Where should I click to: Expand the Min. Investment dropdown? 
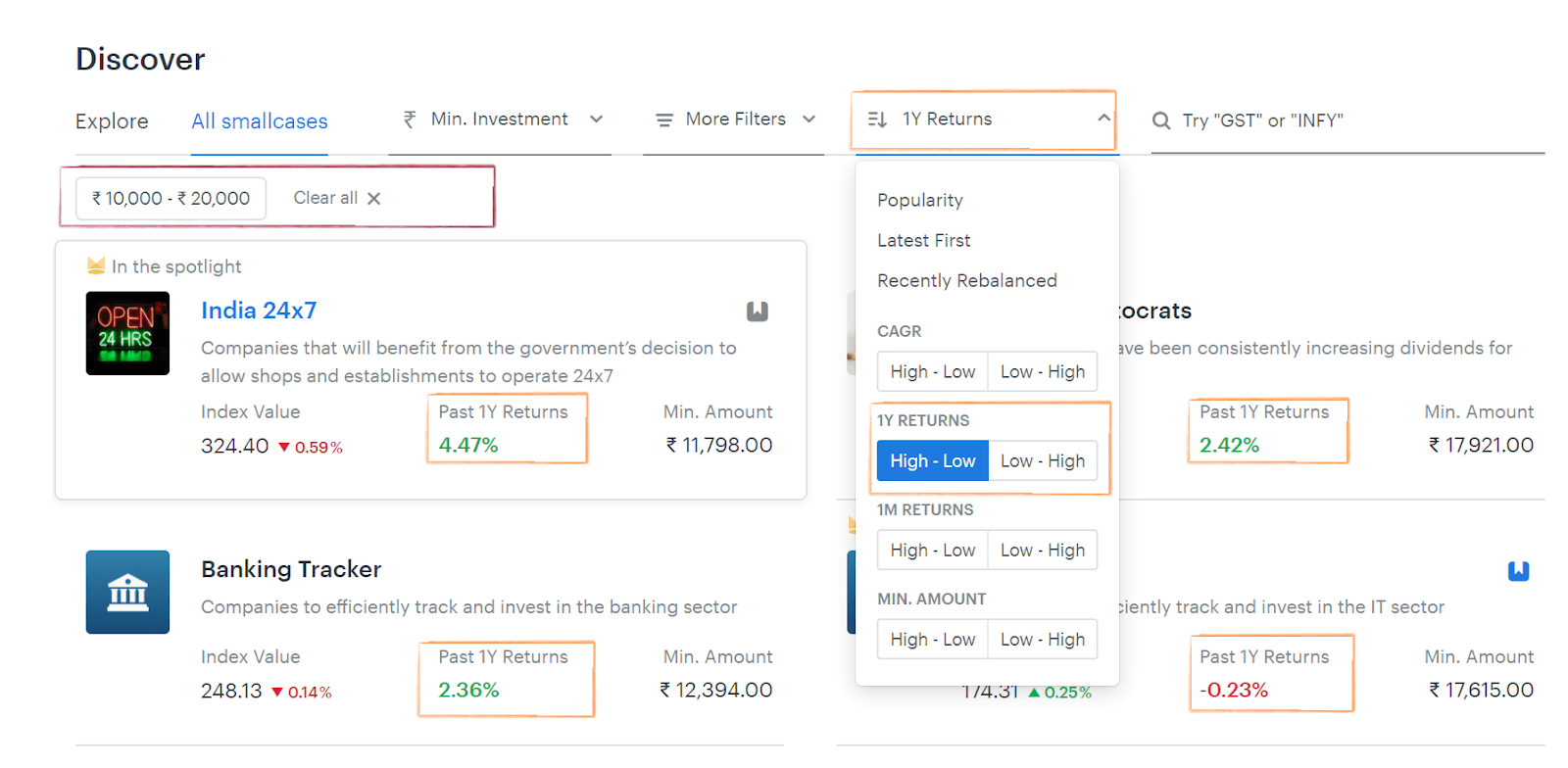[596, 120]
